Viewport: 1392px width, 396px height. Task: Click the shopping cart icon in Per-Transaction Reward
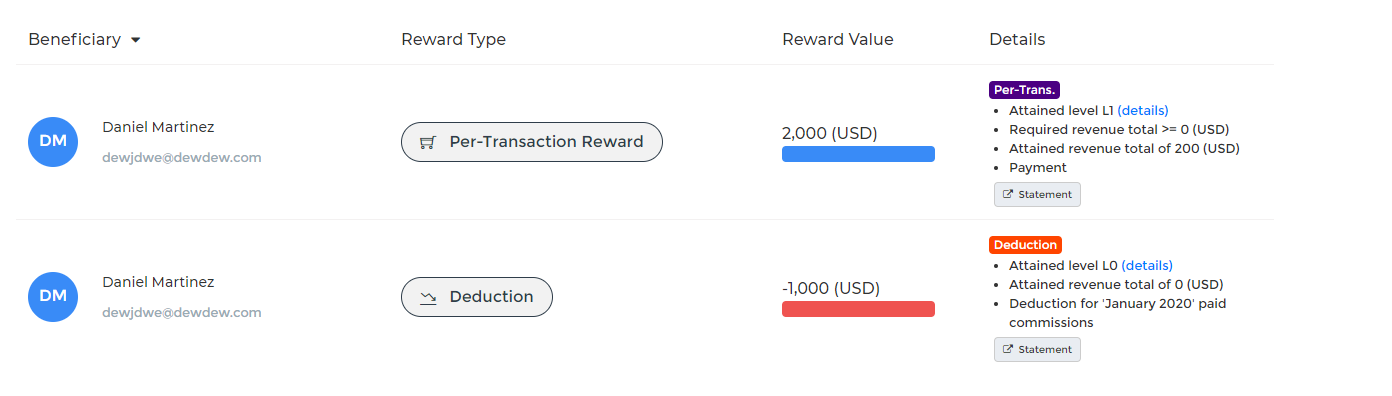click(x=427, y=142)
